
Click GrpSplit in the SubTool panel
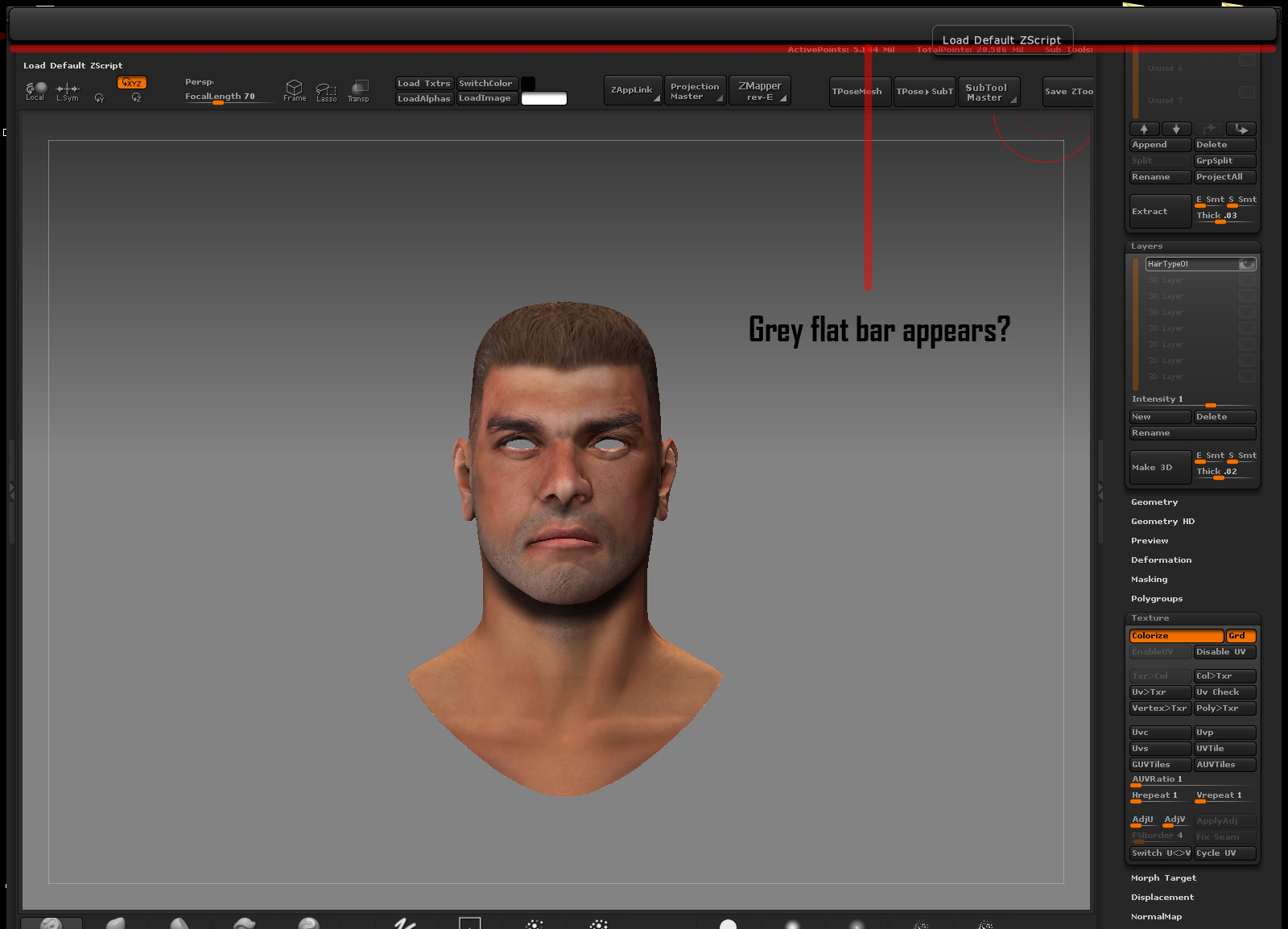pos(1224,161)
